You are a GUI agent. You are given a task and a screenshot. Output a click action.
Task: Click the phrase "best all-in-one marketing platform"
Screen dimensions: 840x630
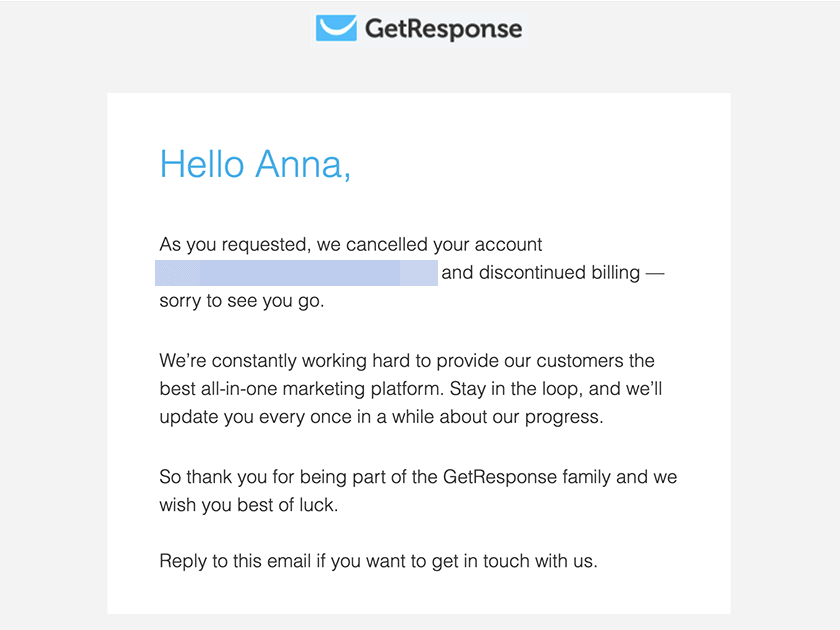[299, 389]
